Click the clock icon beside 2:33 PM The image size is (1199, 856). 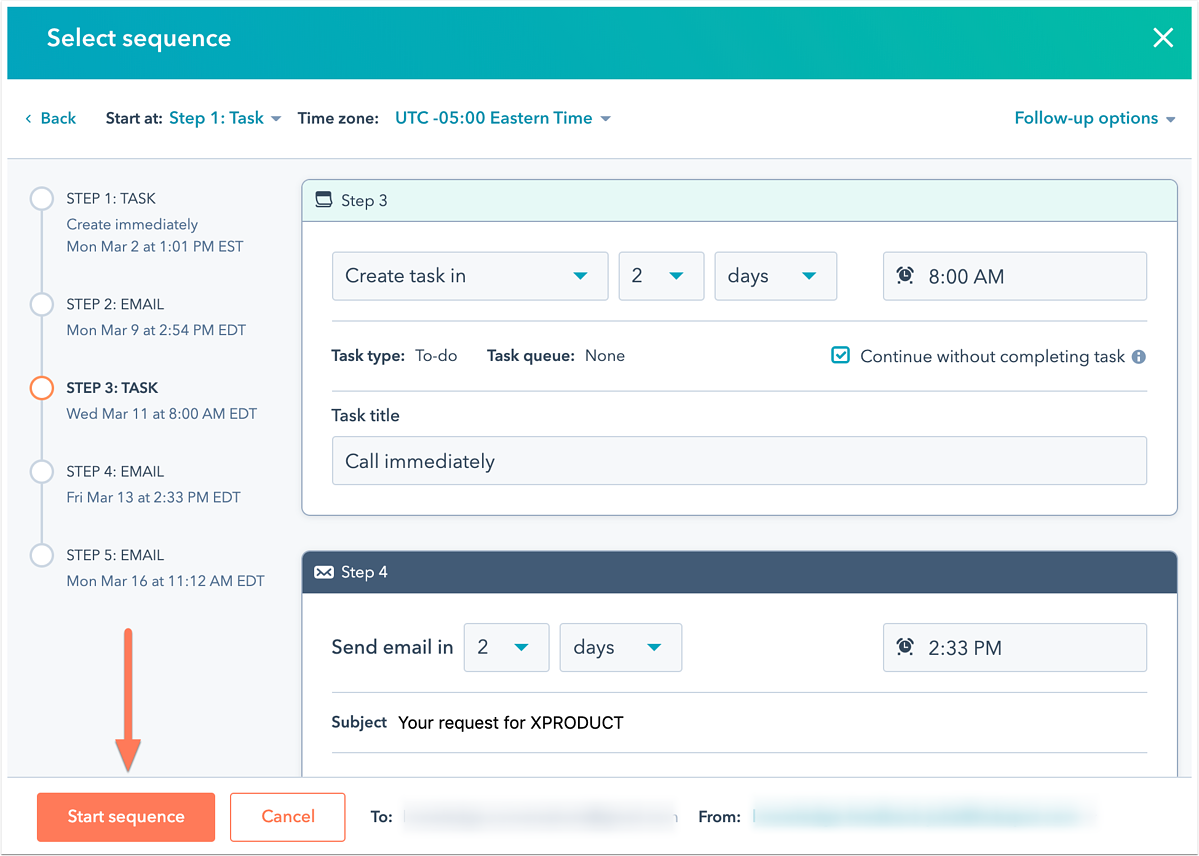coord(906,647)
